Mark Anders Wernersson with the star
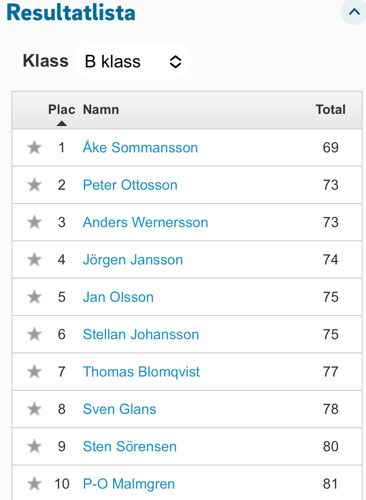This screenshot has height=500, width=366. (34, 222)
